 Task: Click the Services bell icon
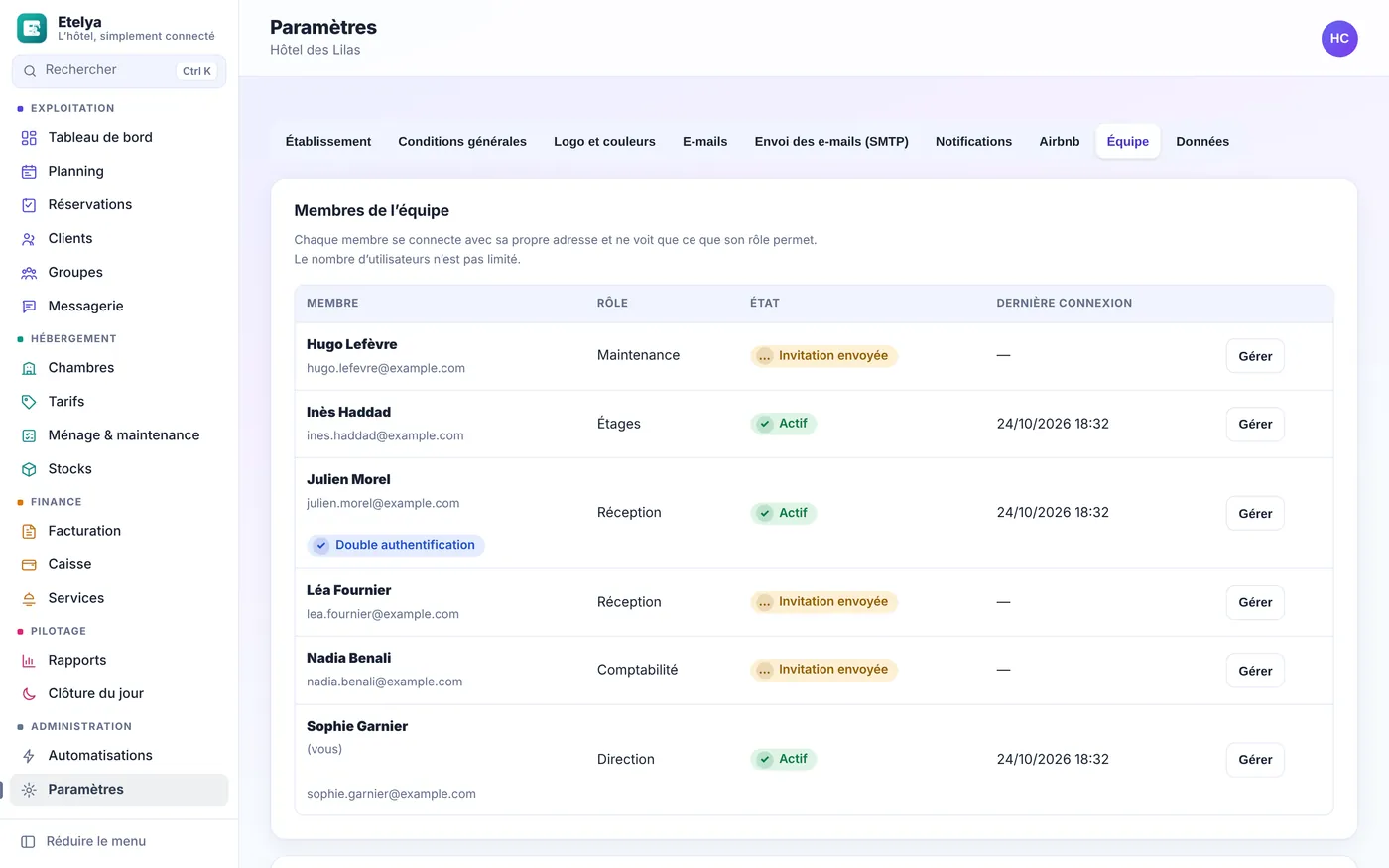point(29,598)
